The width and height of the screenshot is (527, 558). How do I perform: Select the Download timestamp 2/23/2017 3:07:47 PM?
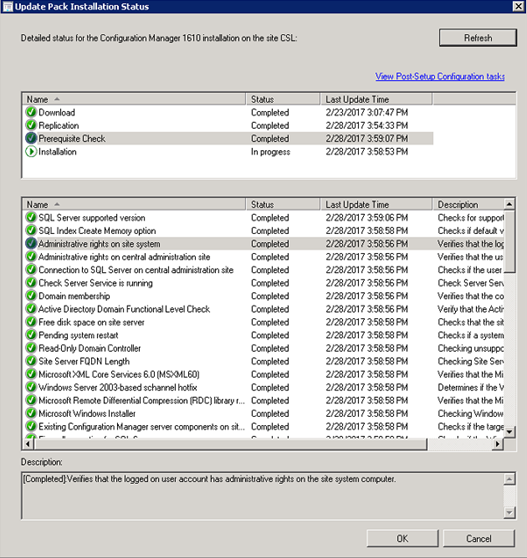(x=367, y=112)
